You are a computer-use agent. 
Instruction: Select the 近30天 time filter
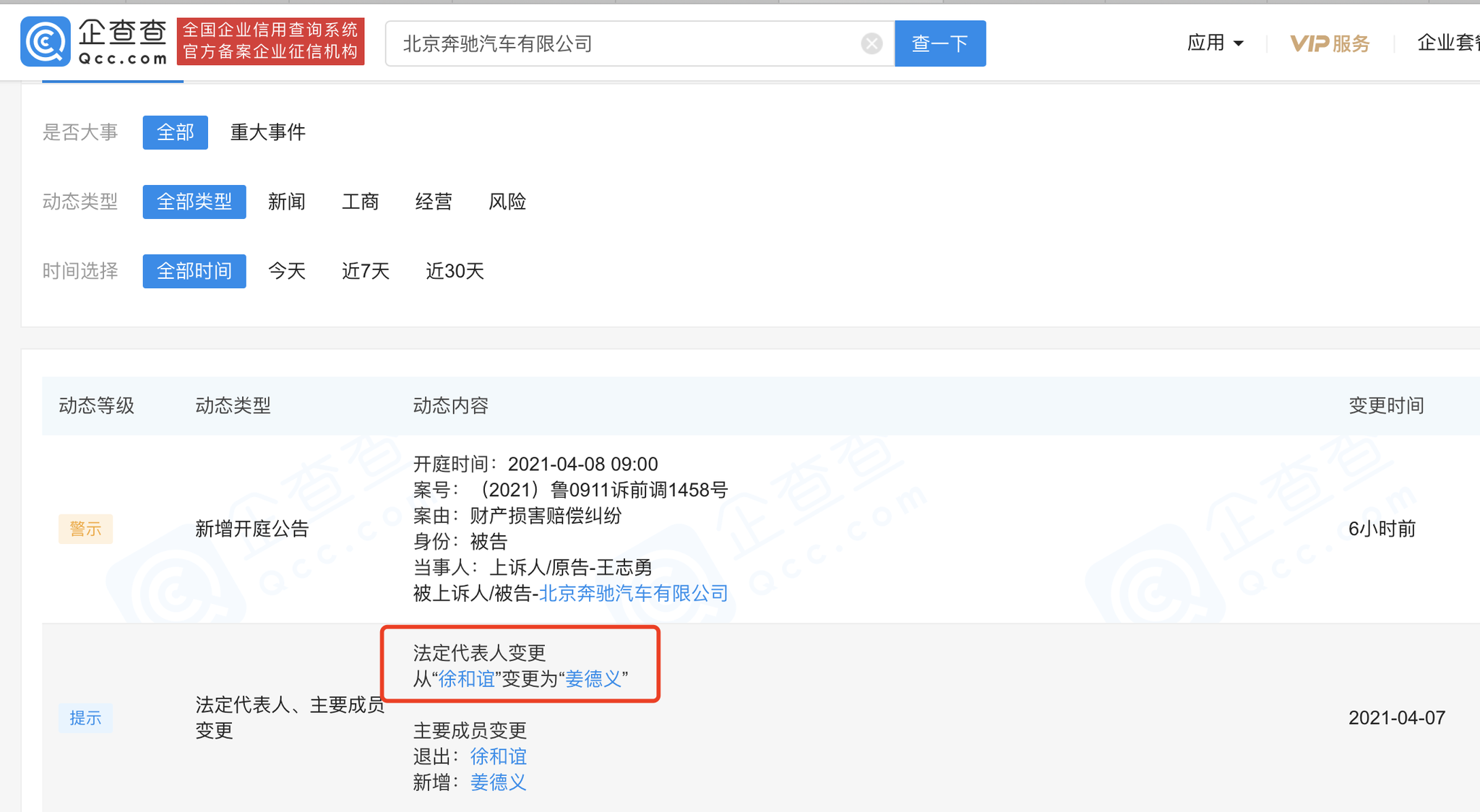point(455,271)
